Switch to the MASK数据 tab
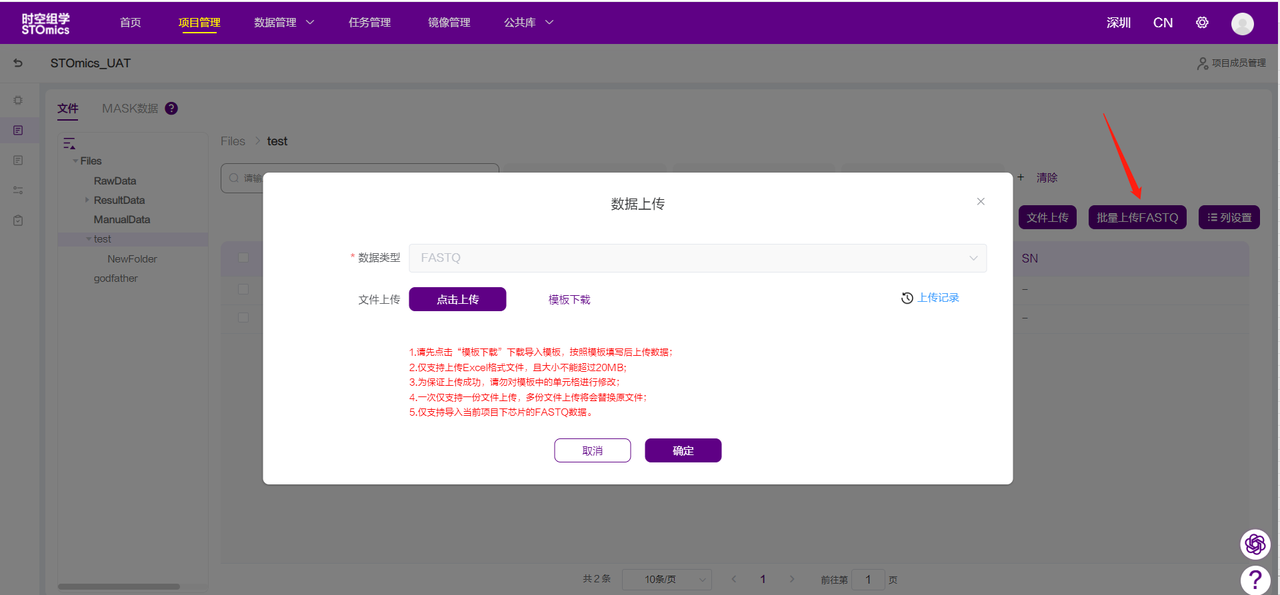The width and height of the screenshot is (1280, 595). [130, 108]
